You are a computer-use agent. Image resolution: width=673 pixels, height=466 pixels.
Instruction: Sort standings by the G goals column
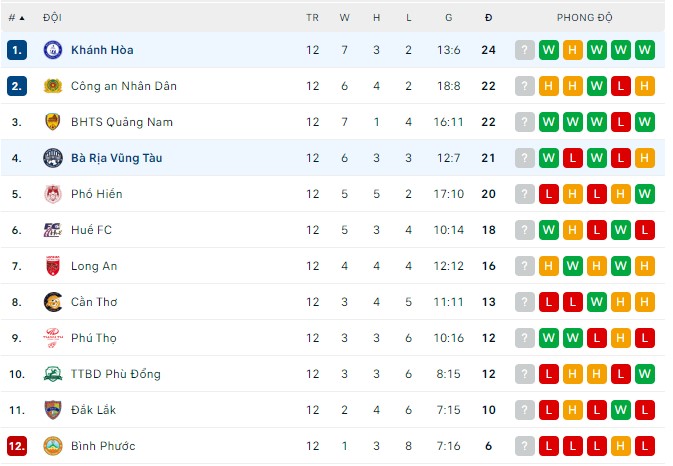coord(449,18)
